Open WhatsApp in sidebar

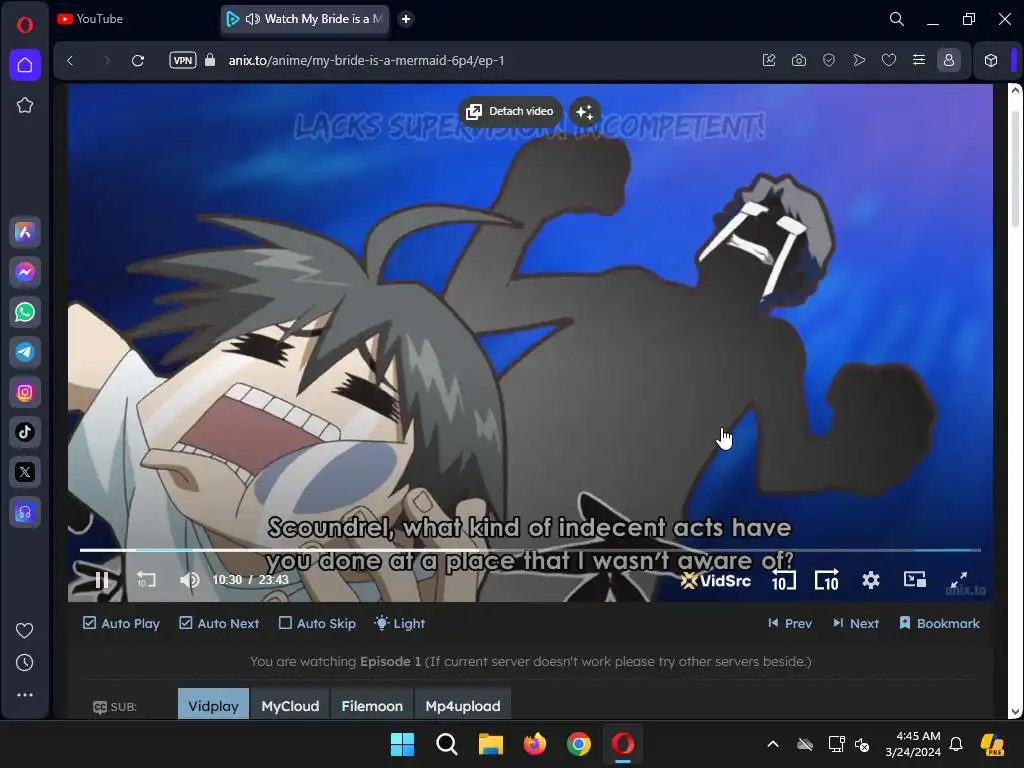tap(25, 312)
